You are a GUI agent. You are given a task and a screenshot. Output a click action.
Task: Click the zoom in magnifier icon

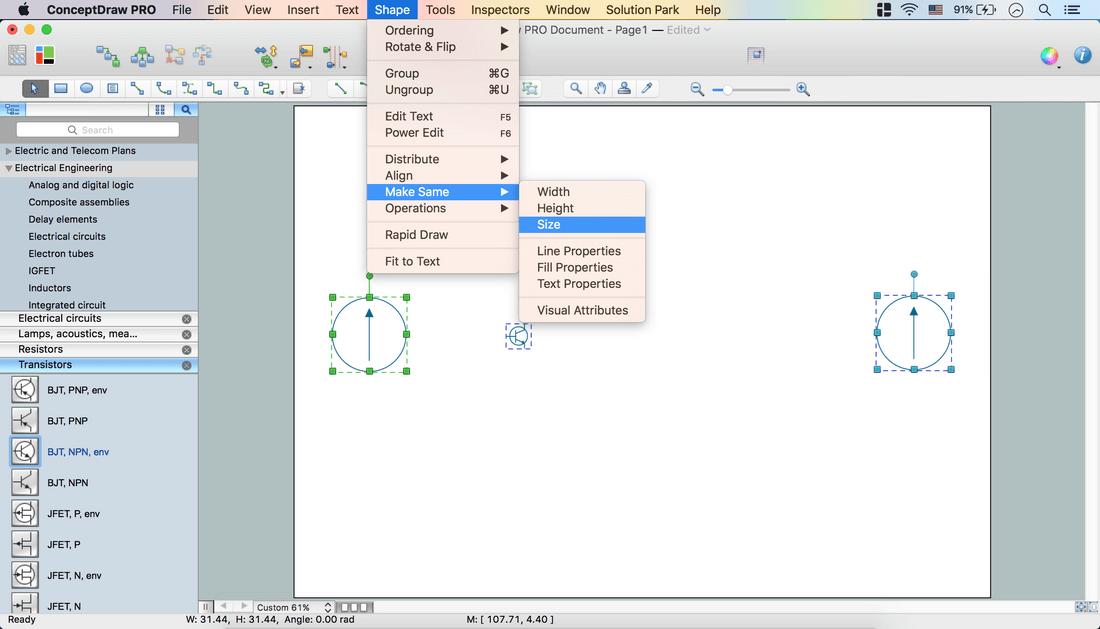[803, 90]
